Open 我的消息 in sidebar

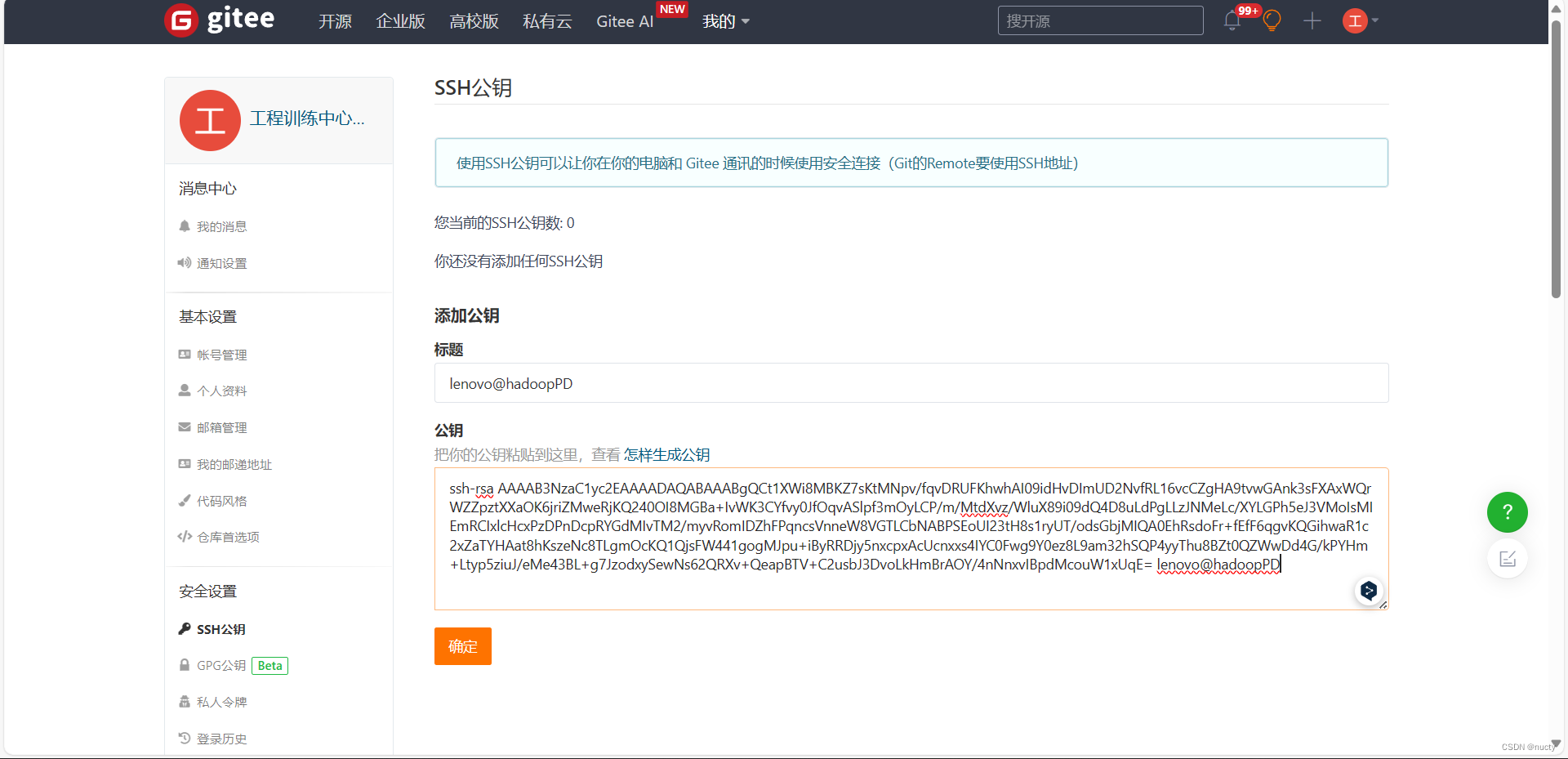tap(221, 226)
